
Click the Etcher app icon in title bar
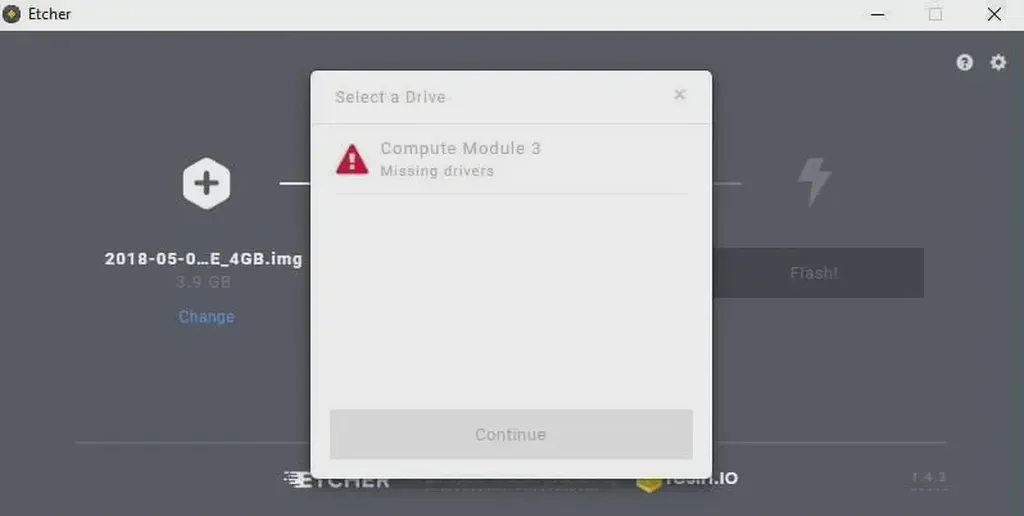click(x=12, y=14)
